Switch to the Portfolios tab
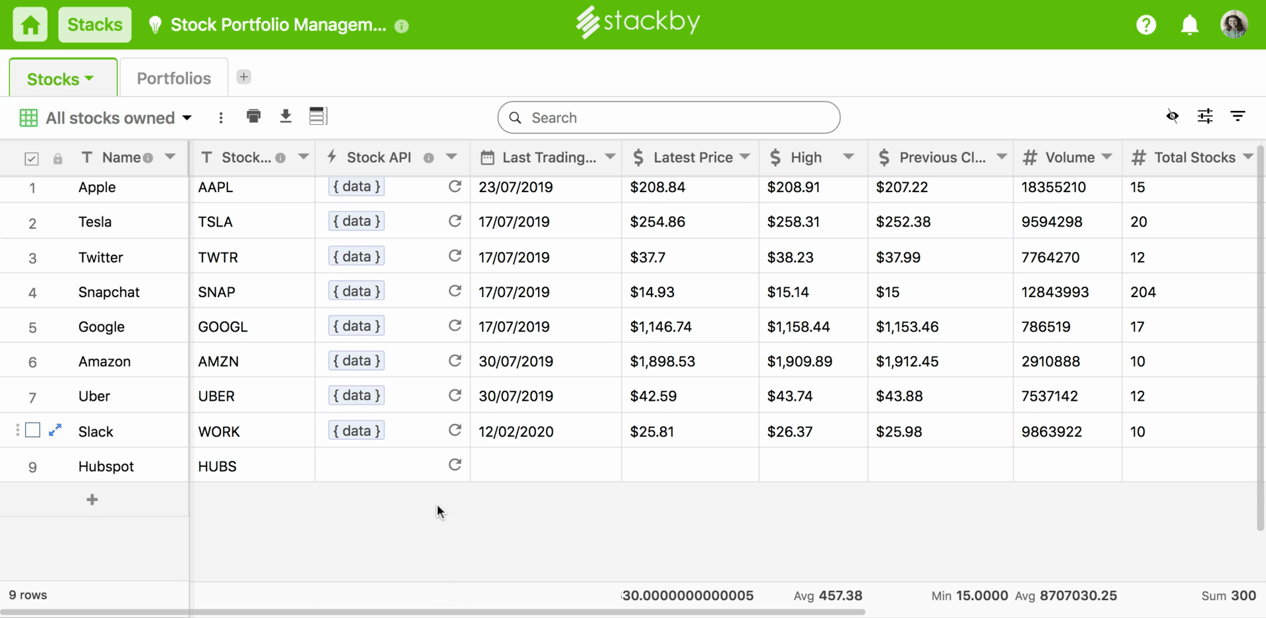The height and width of the screenshot is (618, 1266). coord(173,78)
